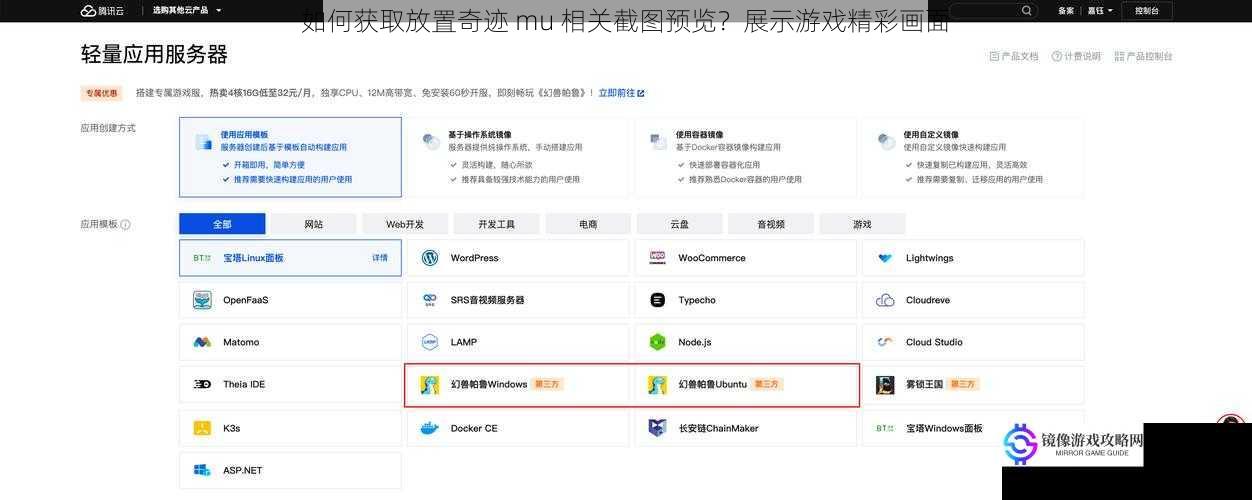Open 产品控制台 link
The height and width of the screenshot is (500, 1252).
[x=1143, y=56]
